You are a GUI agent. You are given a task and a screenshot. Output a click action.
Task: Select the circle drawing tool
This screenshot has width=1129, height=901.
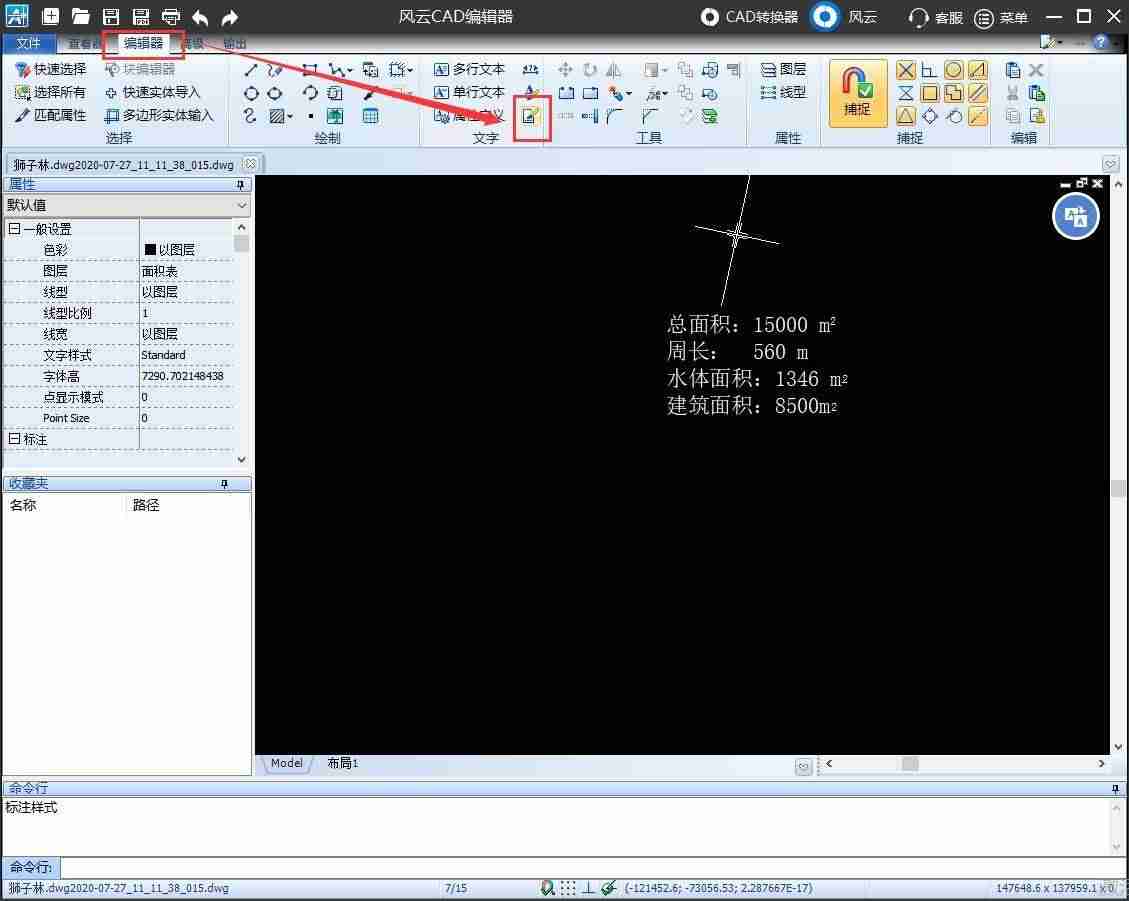click(x=251, y=93)
